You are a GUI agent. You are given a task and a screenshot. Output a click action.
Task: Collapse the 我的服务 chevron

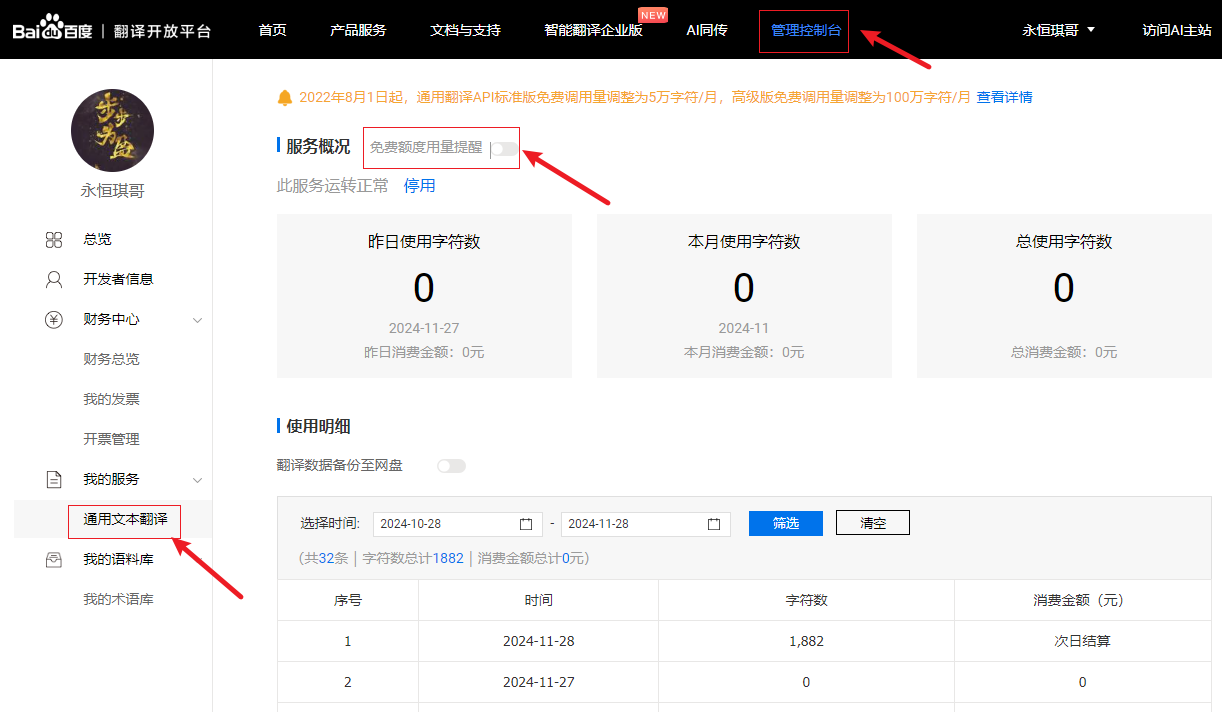[197, 480]
